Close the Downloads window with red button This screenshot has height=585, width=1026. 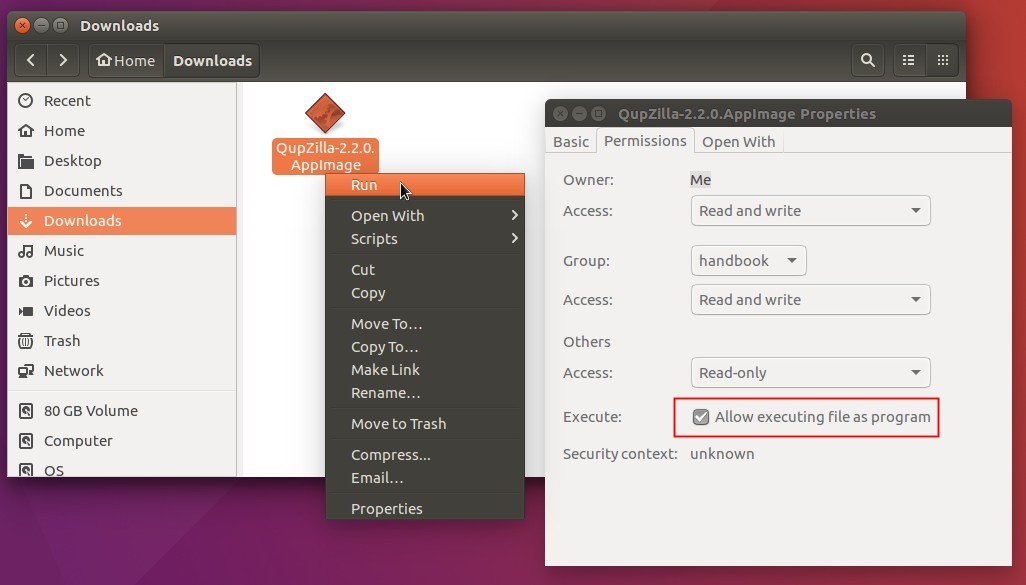22,26
